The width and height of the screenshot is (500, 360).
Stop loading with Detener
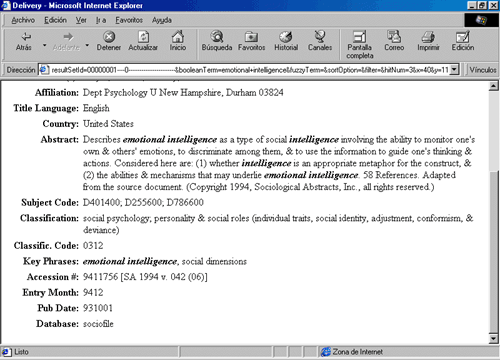(109, 41)
